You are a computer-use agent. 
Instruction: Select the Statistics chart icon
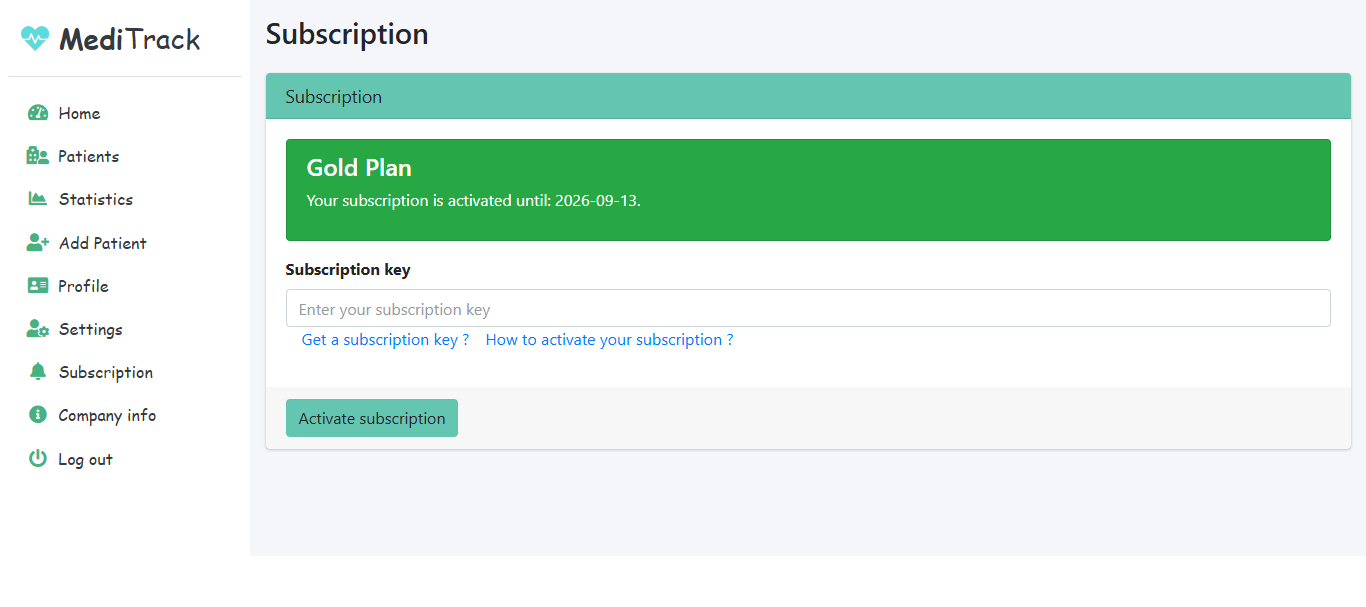click(38, 199)
